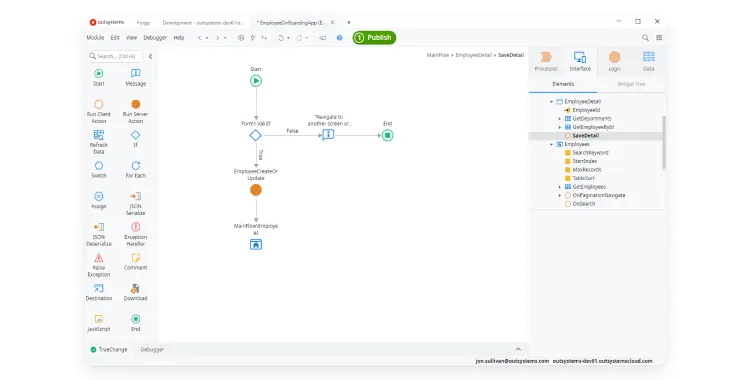Open the Help menu
This screenshot has height=380, width=750.
(x=179, y=37)
